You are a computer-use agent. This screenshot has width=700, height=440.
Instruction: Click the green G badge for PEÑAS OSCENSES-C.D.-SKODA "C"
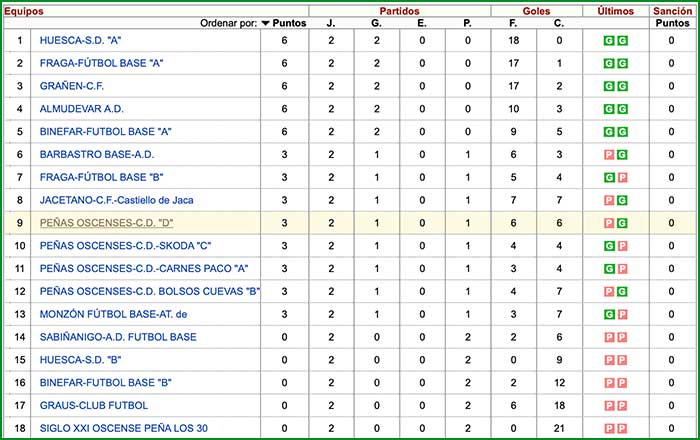(x=609, y=246)
